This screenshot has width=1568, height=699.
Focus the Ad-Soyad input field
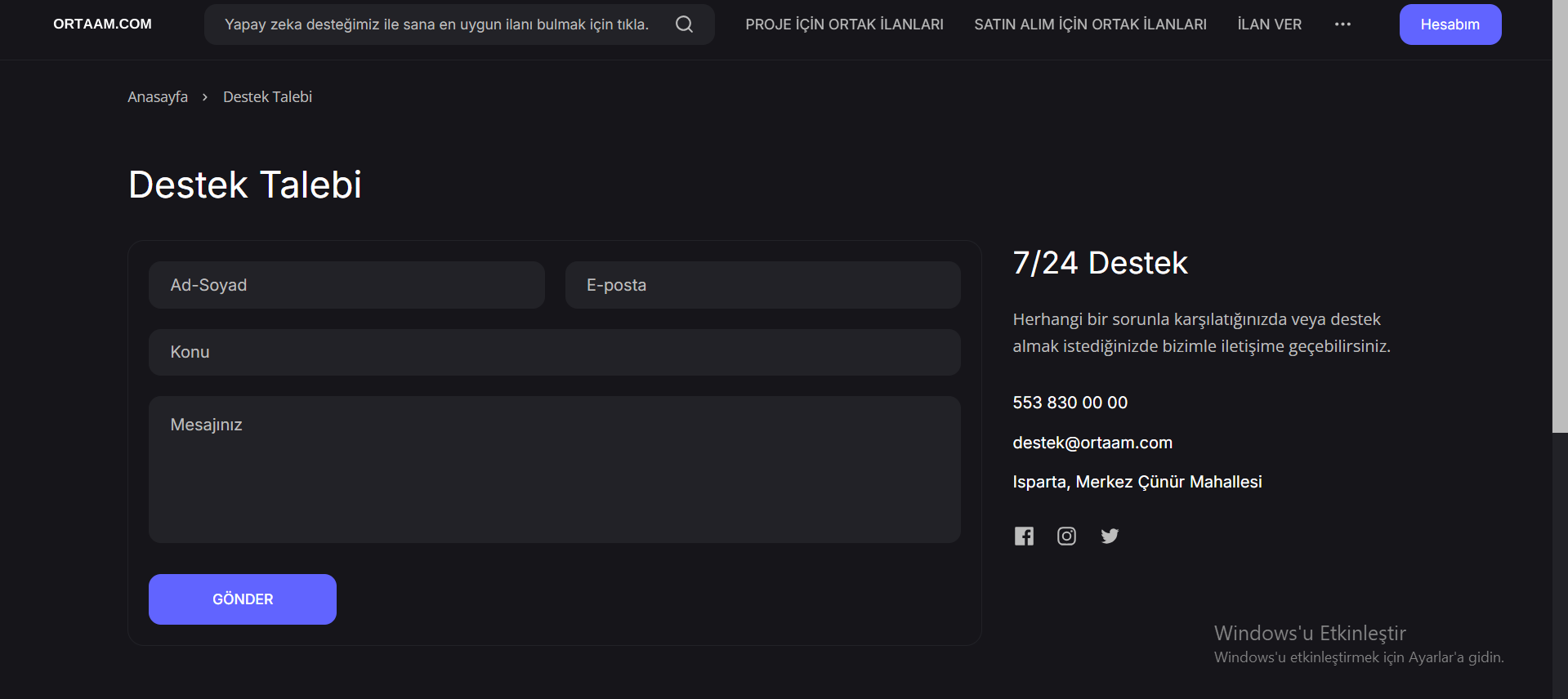[x=346, y=285]
